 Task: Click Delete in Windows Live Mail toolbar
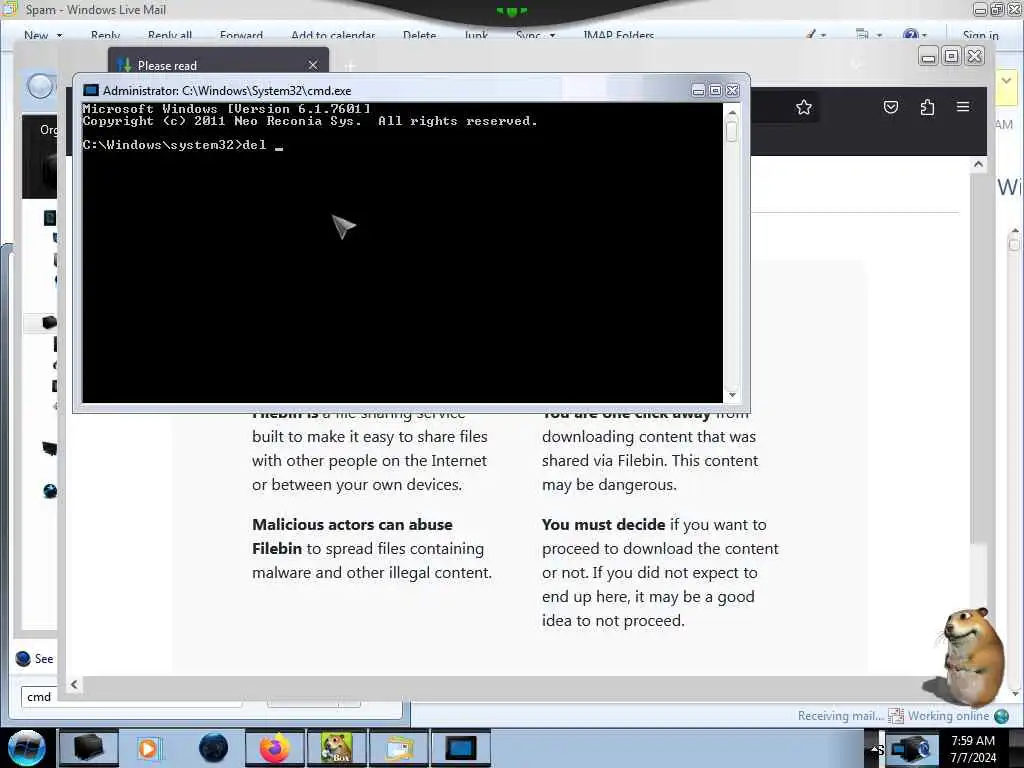coord(419,35)
